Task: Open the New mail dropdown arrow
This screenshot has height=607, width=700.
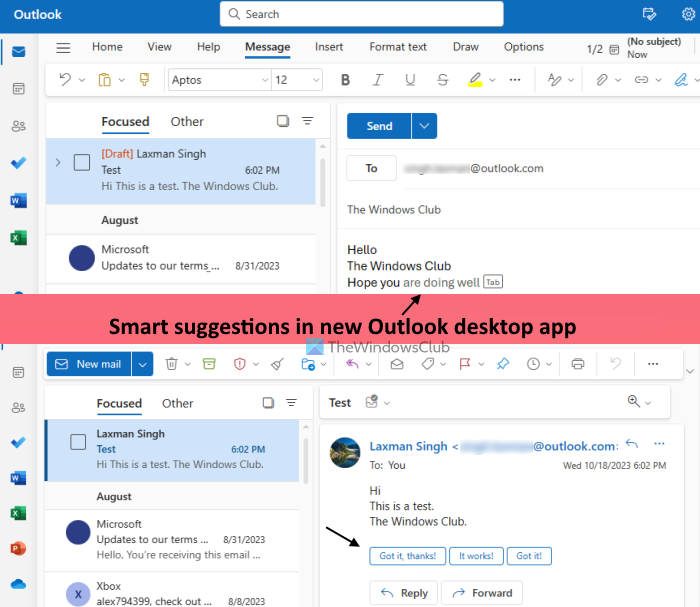Action: (x=142, y=364)
